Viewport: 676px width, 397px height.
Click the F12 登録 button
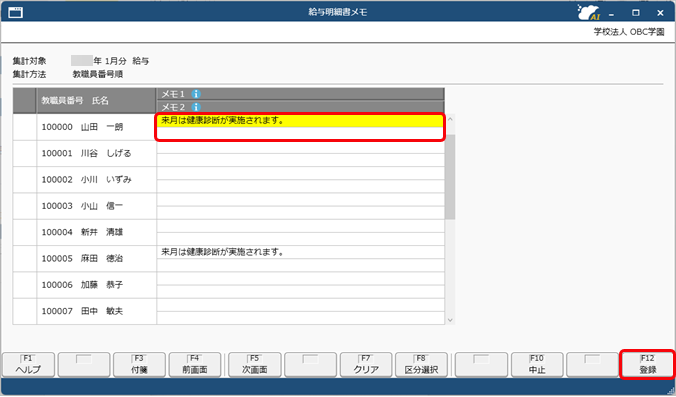[x=647, y=365]
